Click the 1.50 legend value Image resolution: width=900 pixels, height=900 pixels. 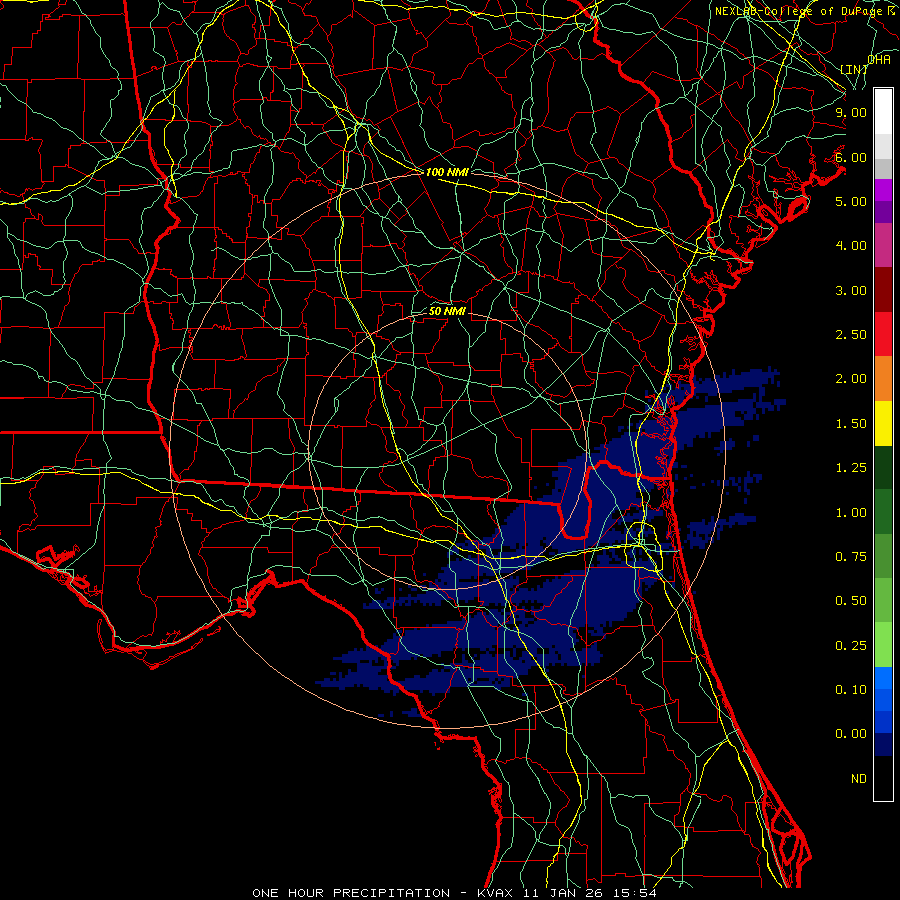[851, 424]
